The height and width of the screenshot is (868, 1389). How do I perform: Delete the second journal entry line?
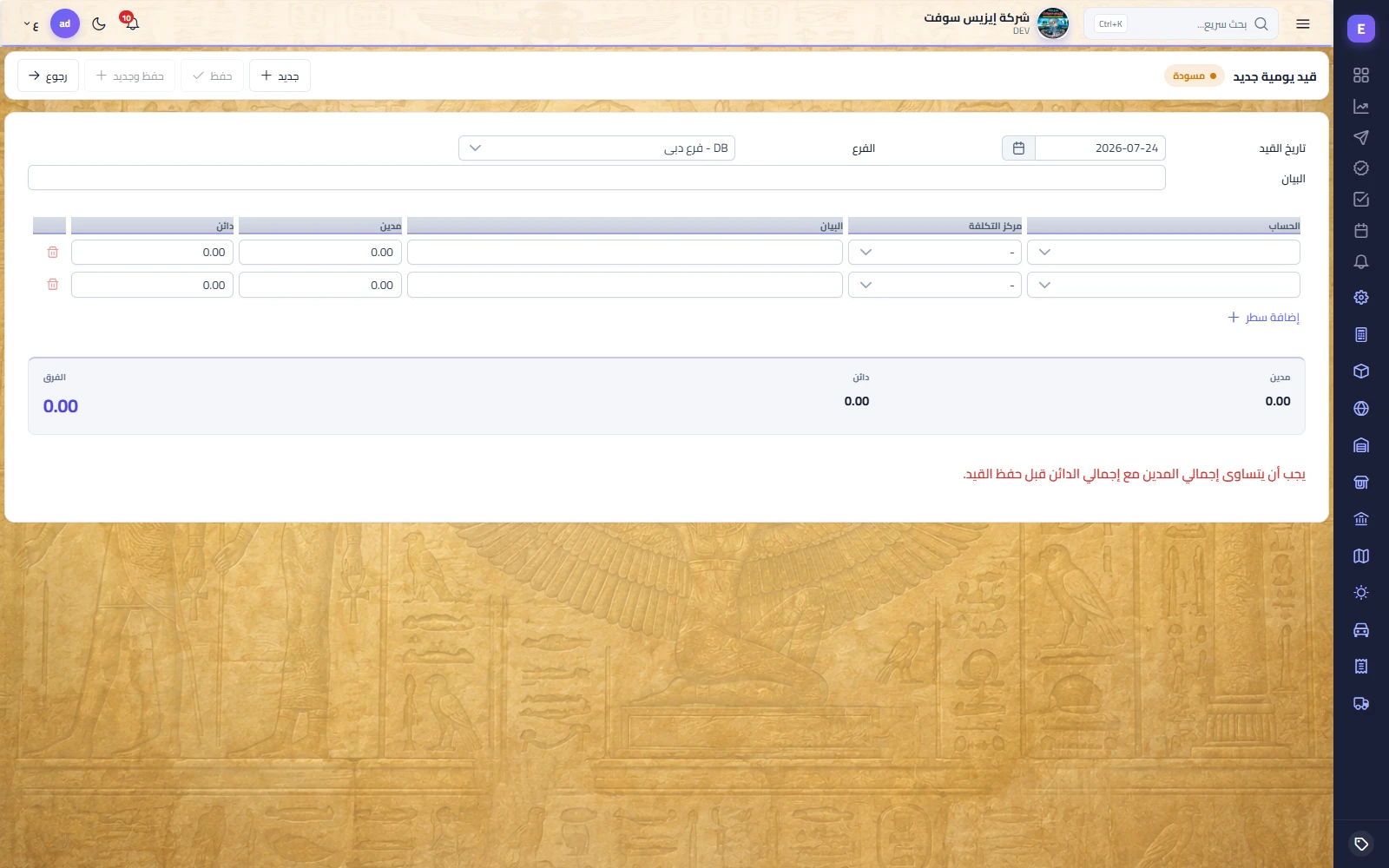(x=52, y=285)
